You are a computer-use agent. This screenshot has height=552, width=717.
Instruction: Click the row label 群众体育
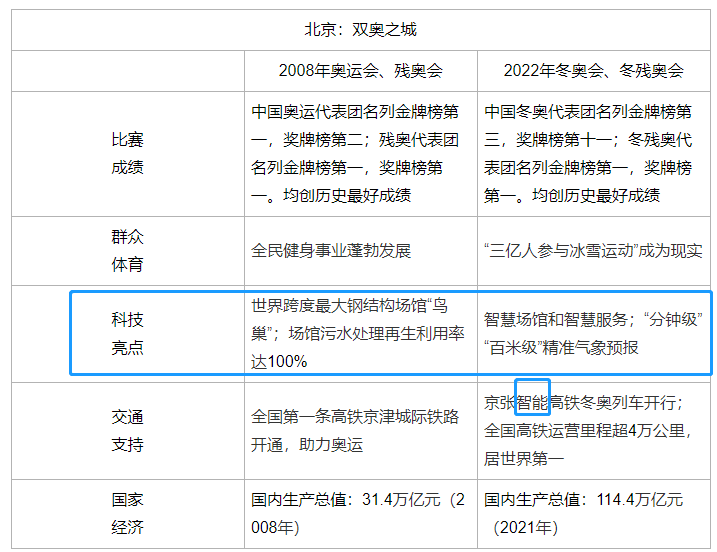point(128,251)
